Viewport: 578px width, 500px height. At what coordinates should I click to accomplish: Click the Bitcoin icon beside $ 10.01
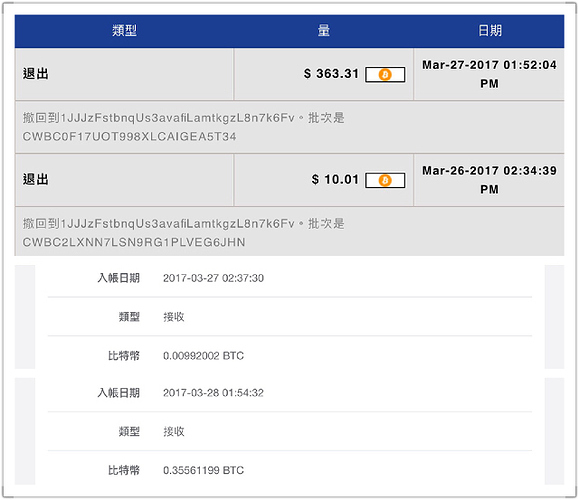[x=385, y=181]
